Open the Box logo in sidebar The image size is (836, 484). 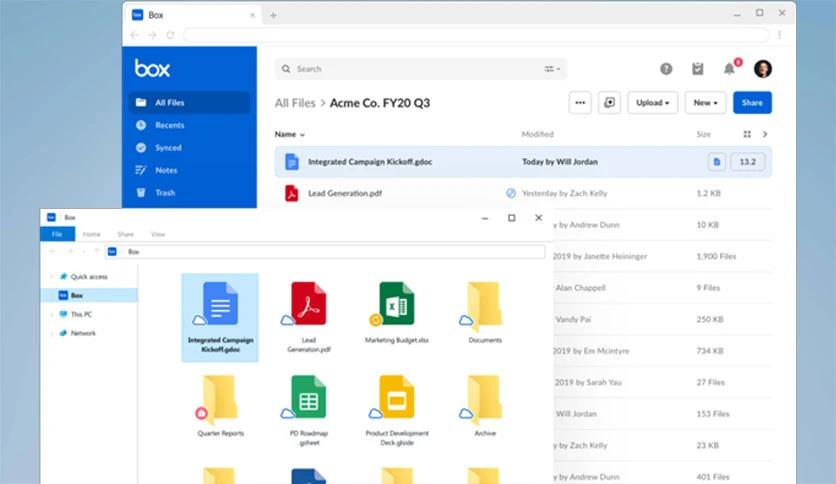(152, 68)
